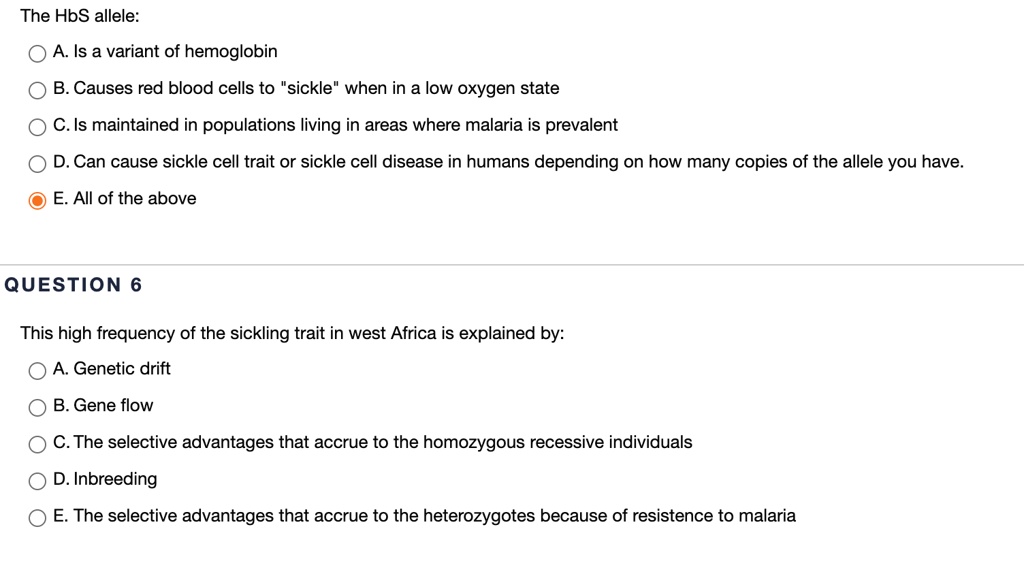The width and height of the screenshot is (1024, 576).
Task: Select option D about sickle cell trait copies
Action: [x=37, y=163]
